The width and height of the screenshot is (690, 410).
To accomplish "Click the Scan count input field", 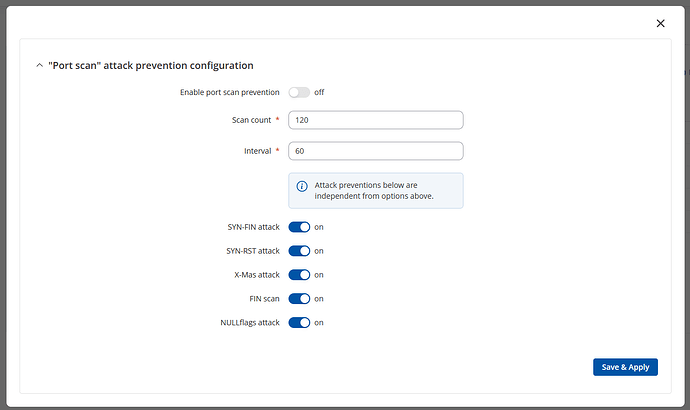I will [x=375, y=120].
